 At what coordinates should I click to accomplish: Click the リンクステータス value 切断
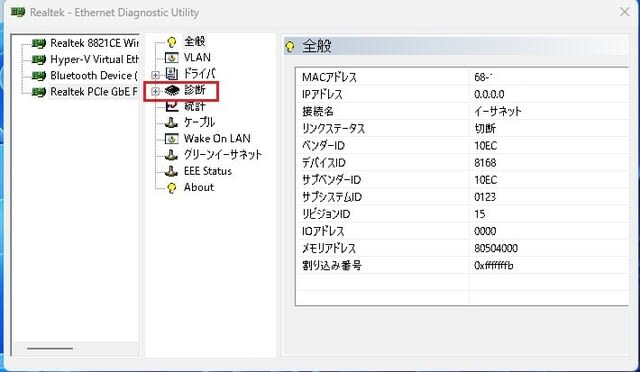point(485,129)
